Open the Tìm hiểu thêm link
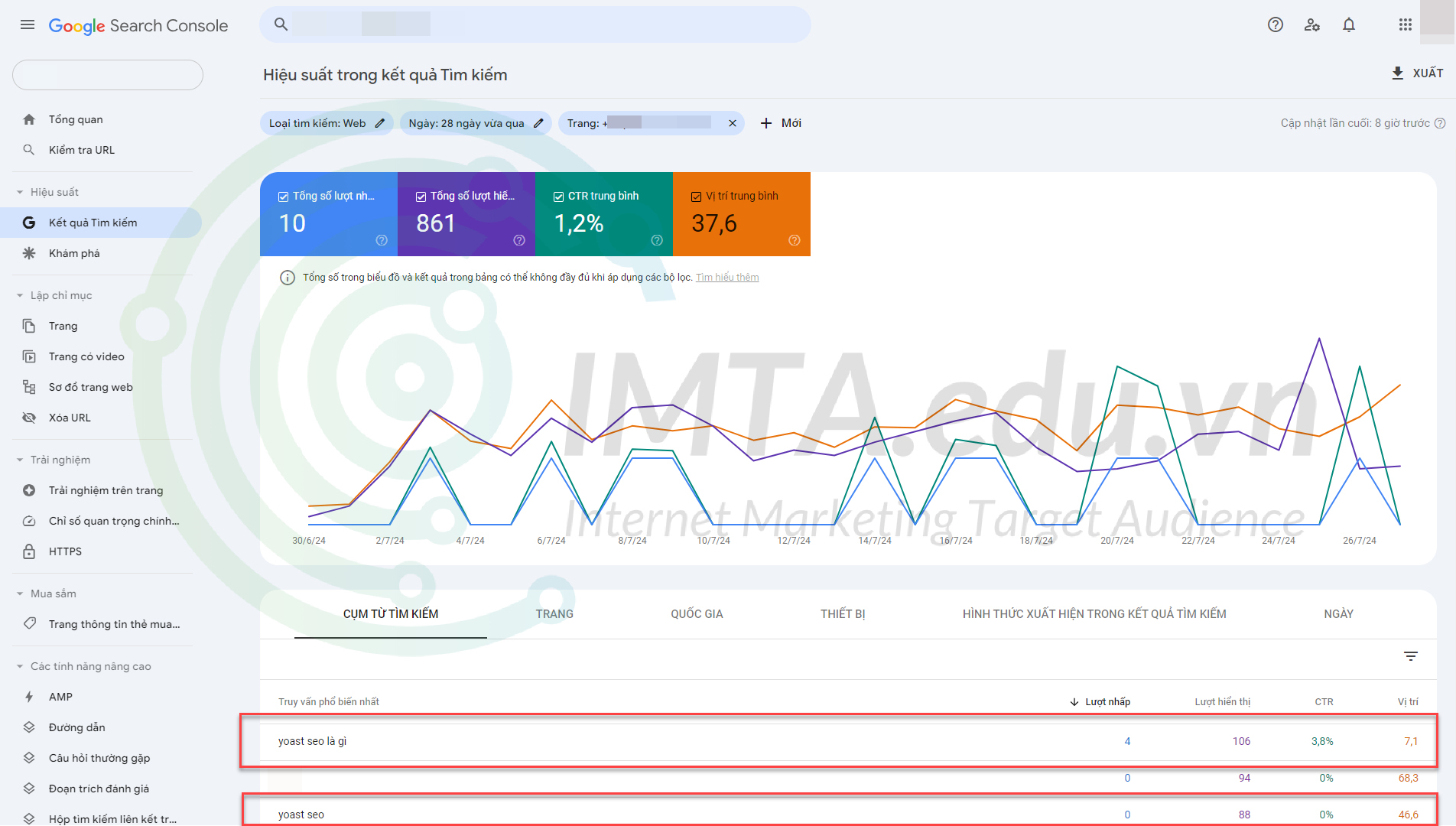Screen dimensions: 1456x826 tap(727, 278)
